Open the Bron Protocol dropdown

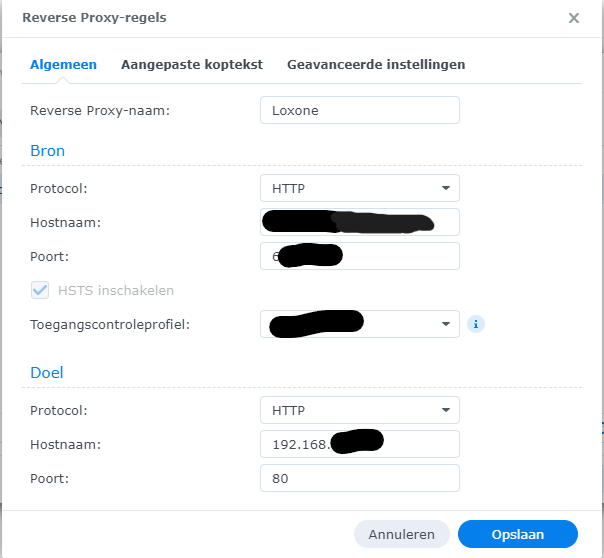(359, 188)
